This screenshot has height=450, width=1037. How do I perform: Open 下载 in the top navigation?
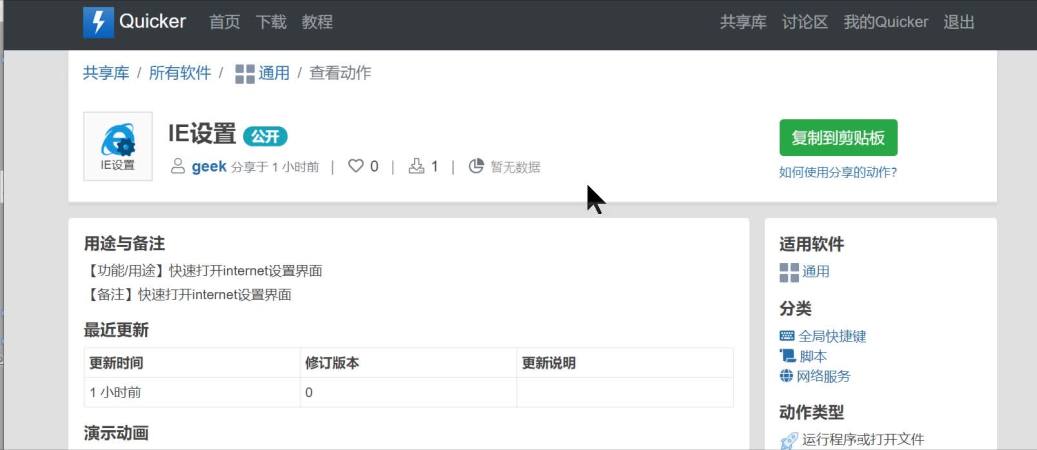tap(271, 22)
